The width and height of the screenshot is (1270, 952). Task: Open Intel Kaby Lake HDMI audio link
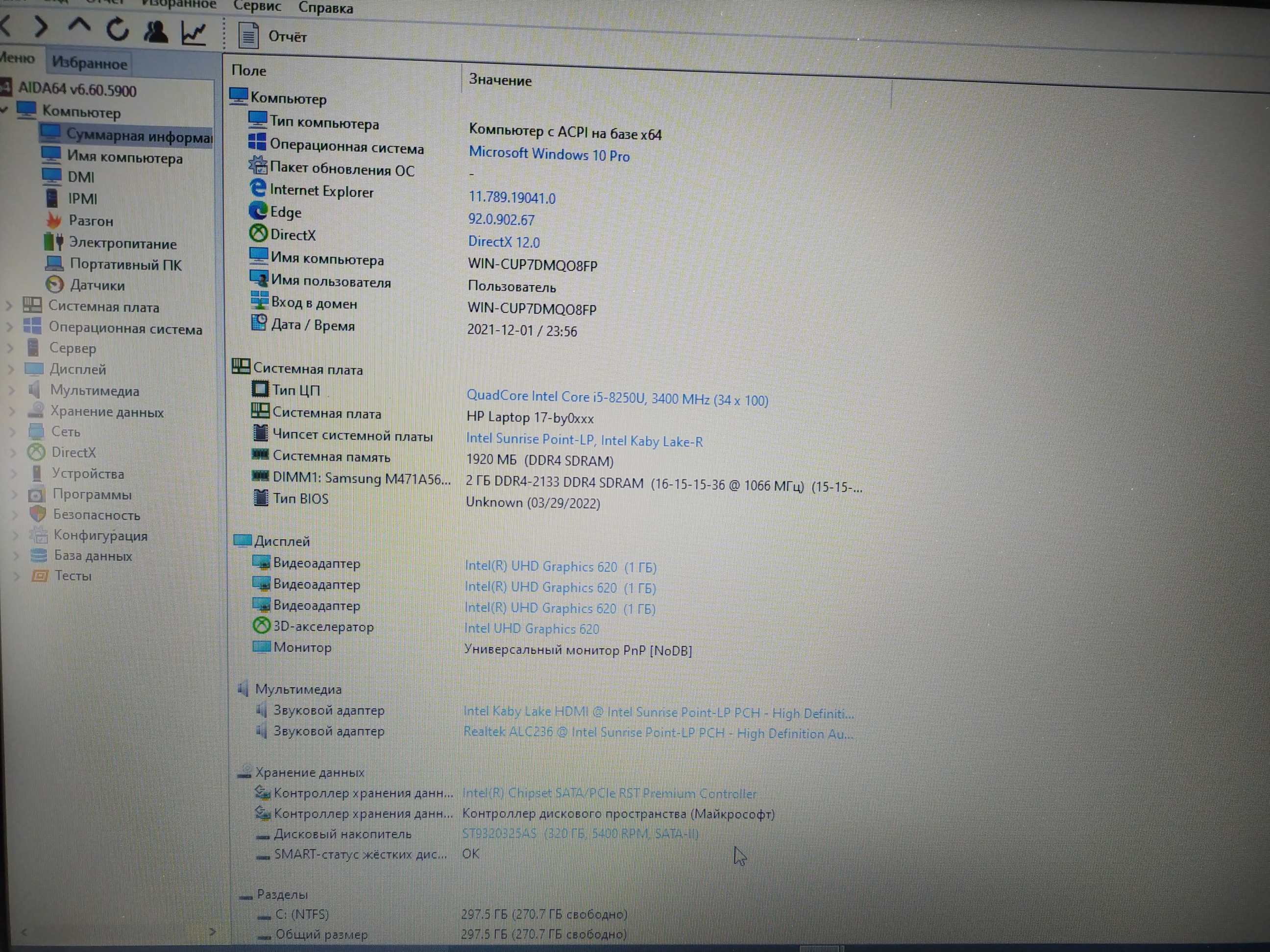[x=659, y=713]
